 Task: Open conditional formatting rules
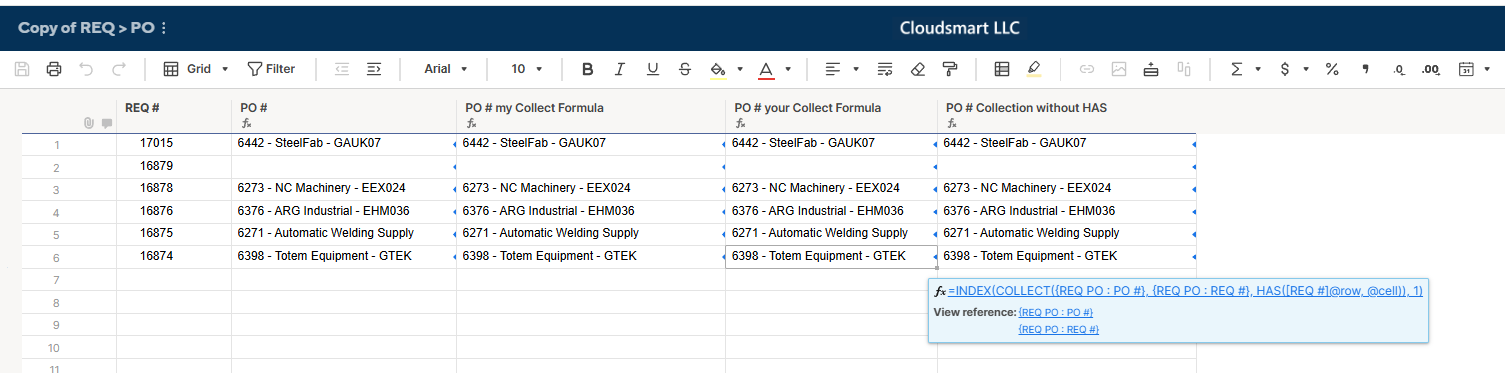click(1002, 69)
